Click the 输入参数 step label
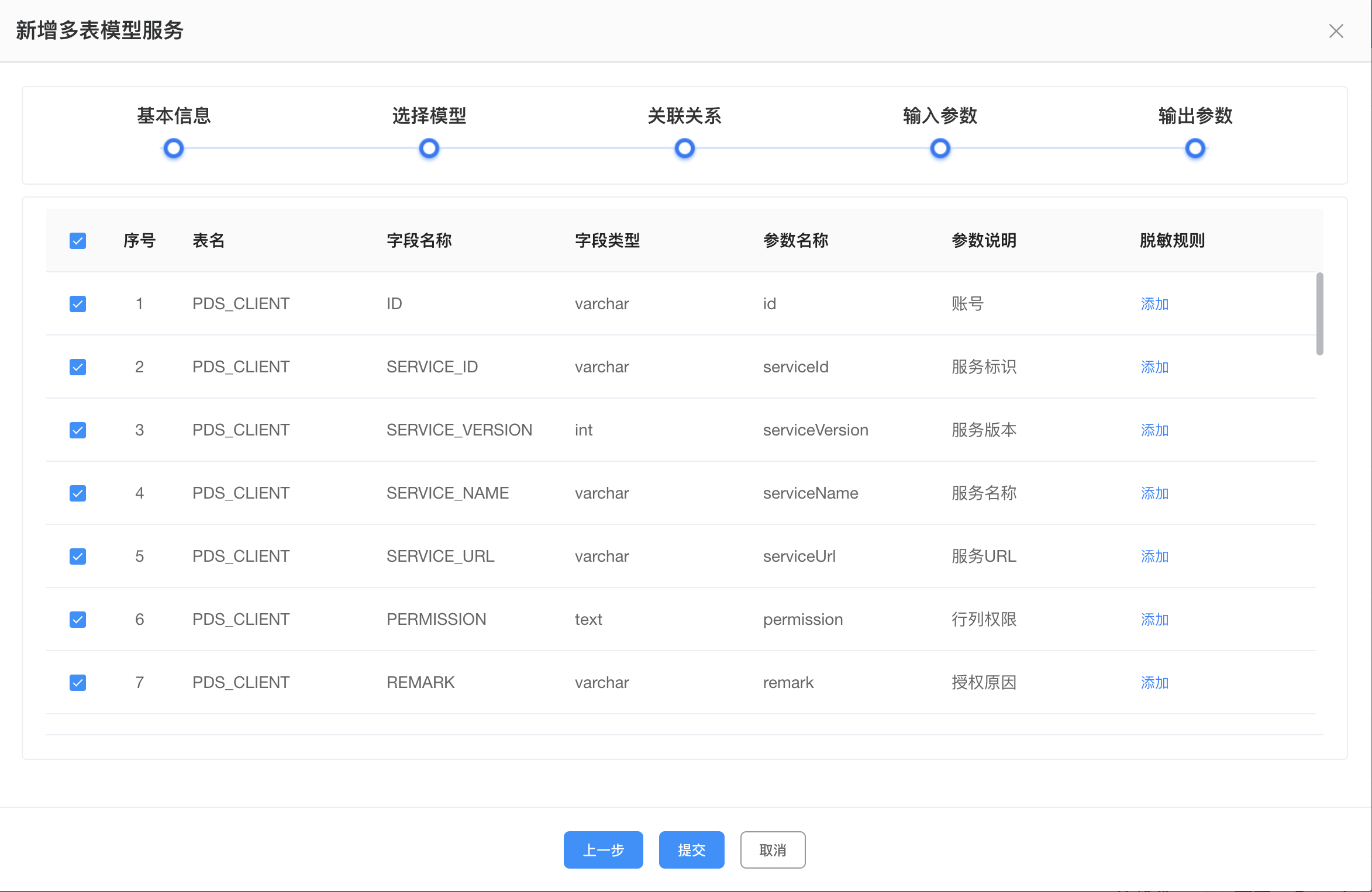The image size is (1372, 892). (x=940, y=116)
